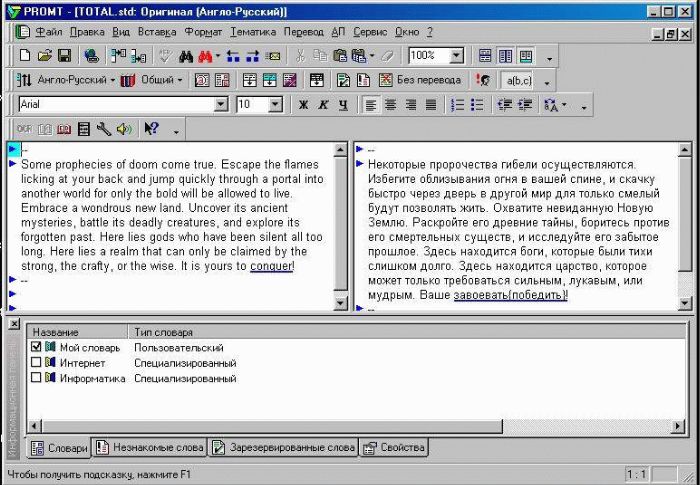Click the decrease indent icon
This screenshot has width=700, height=485.
[504, 105]
